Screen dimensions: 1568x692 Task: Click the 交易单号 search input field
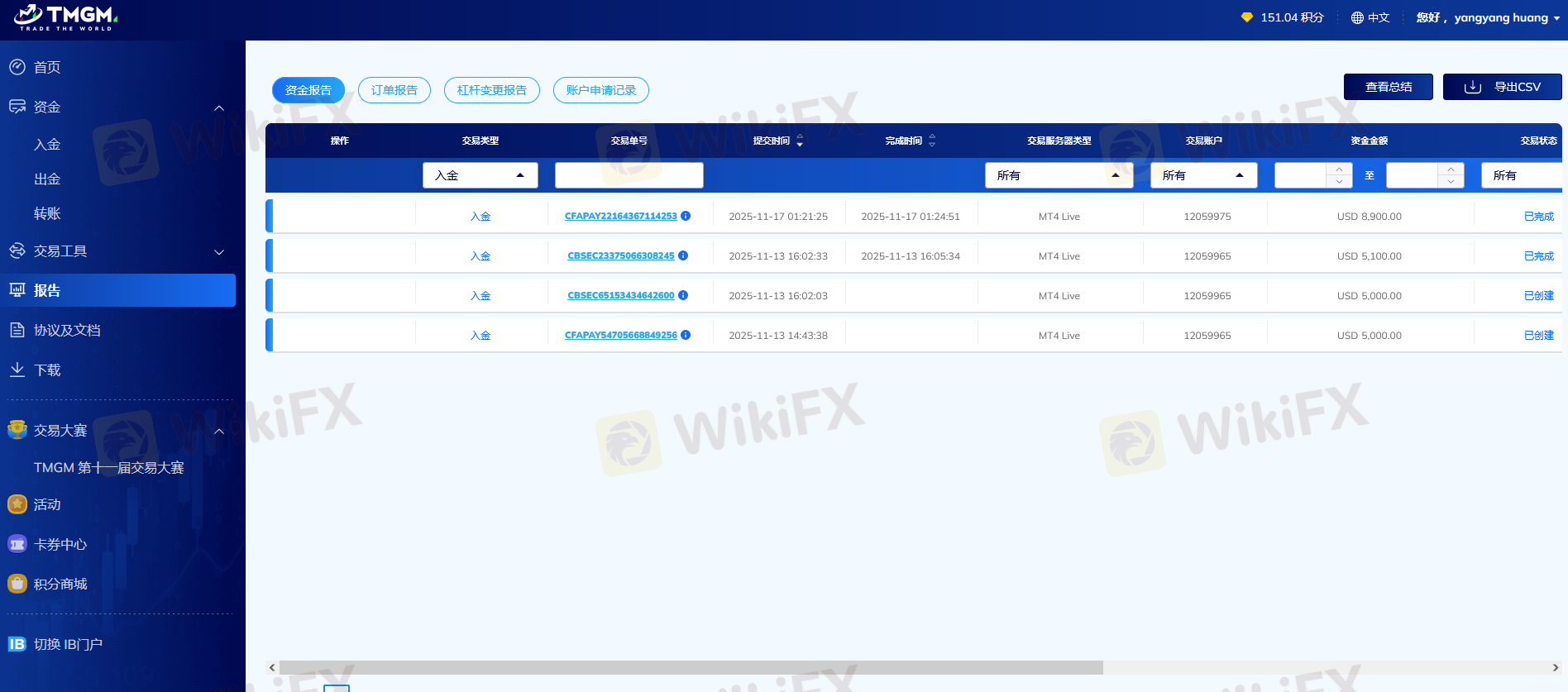[x=629, y=175]
